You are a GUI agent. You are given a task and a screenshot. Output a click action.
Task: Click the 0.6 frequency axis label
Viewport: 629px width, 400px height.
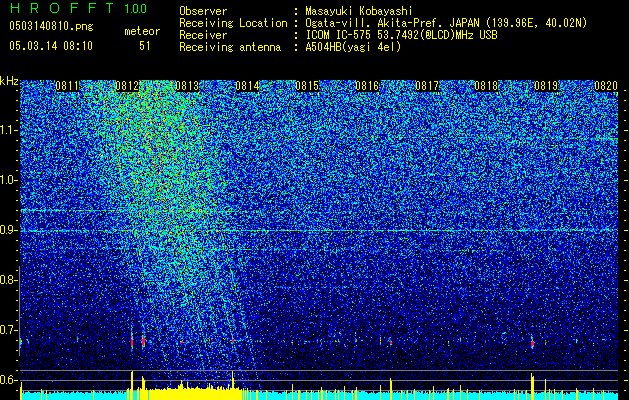click(x=9, y=380)
